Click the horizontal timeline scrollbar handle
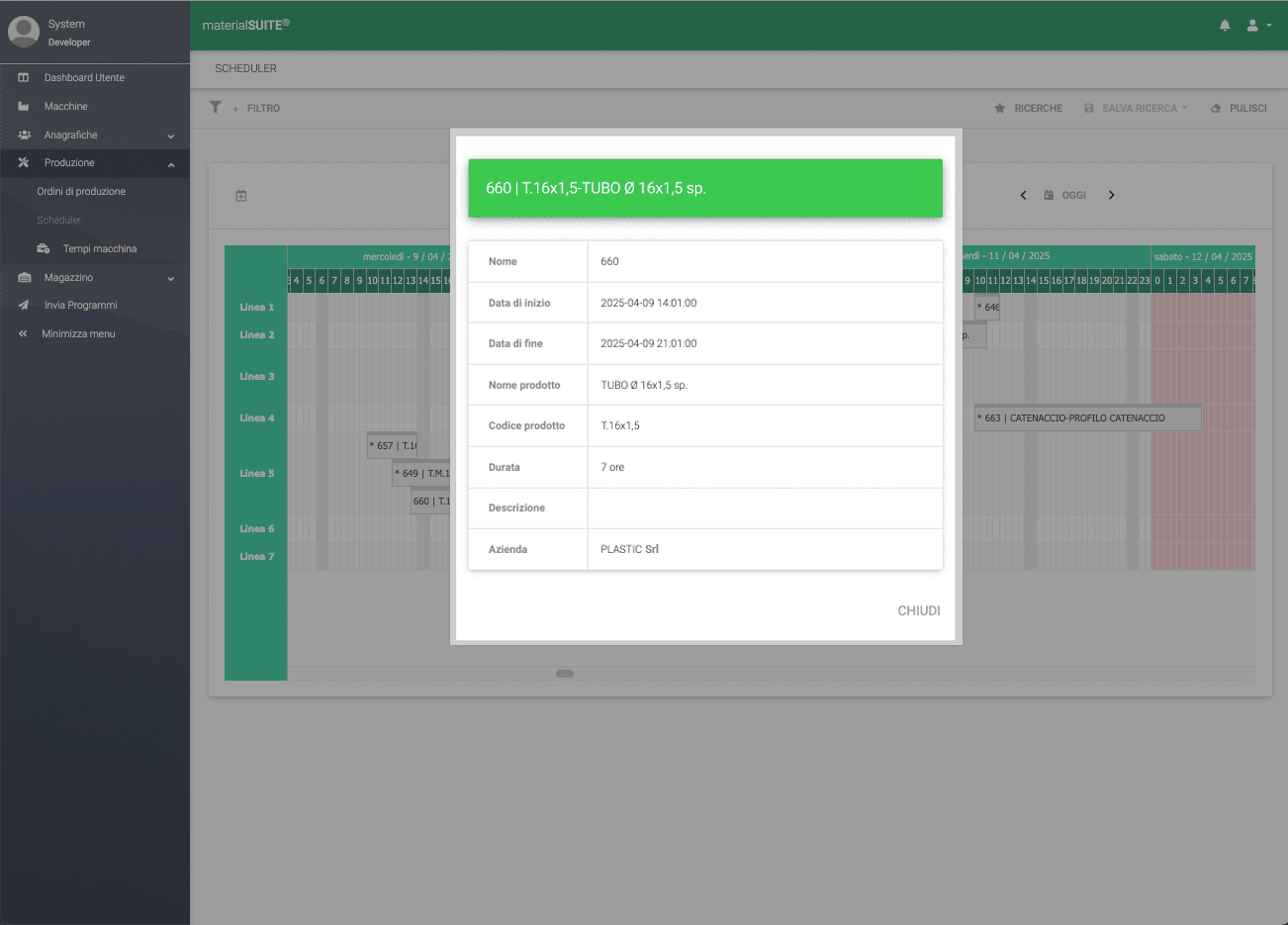The height and width of the screenshot is (925, 1288). 565,674
